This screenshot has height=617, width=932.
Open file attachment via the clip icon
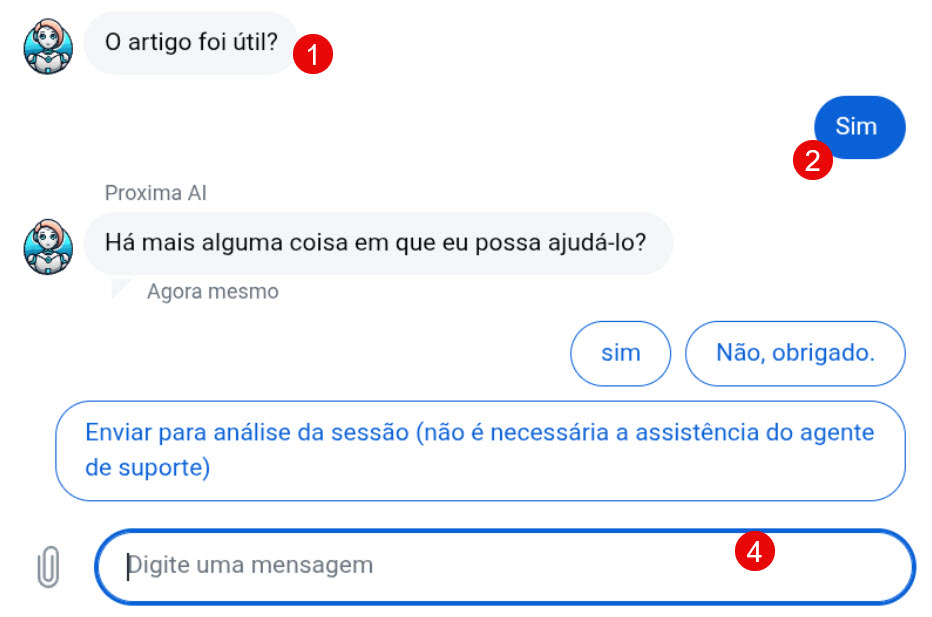click(46, 566)
